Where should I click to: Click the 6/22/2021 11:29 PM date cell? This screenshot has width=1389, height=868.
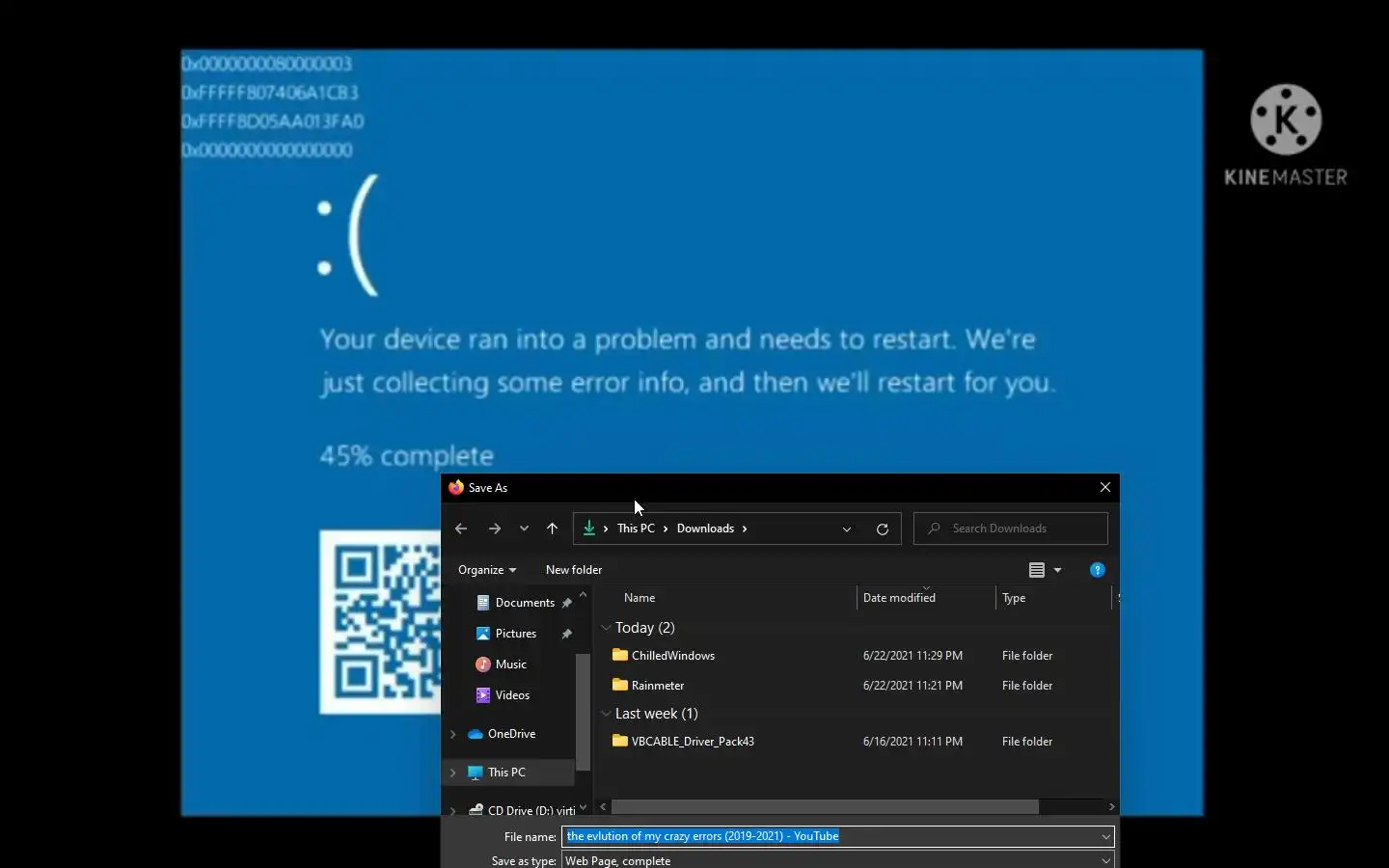tap(912, 656)
